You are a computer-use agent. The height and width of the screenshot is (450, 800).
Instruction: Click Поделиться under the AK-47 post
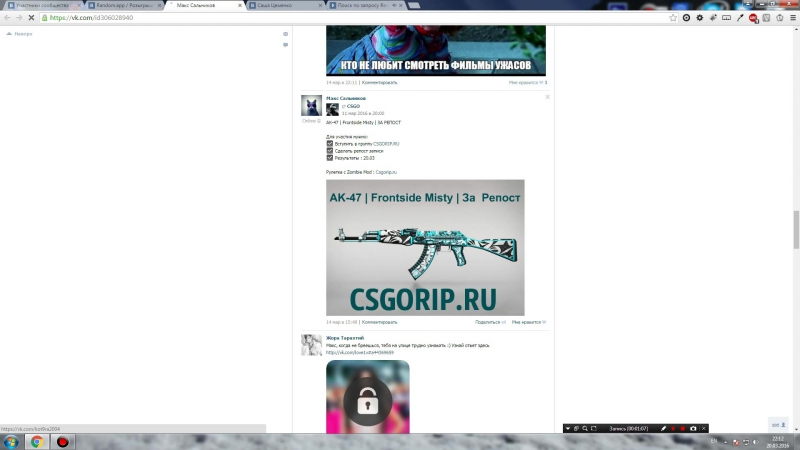(x=490, y=322)
